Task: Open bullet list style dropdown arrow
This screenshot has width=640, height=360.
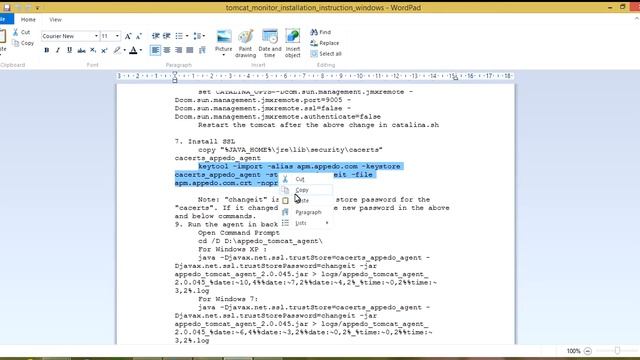Action: [187, 36]
